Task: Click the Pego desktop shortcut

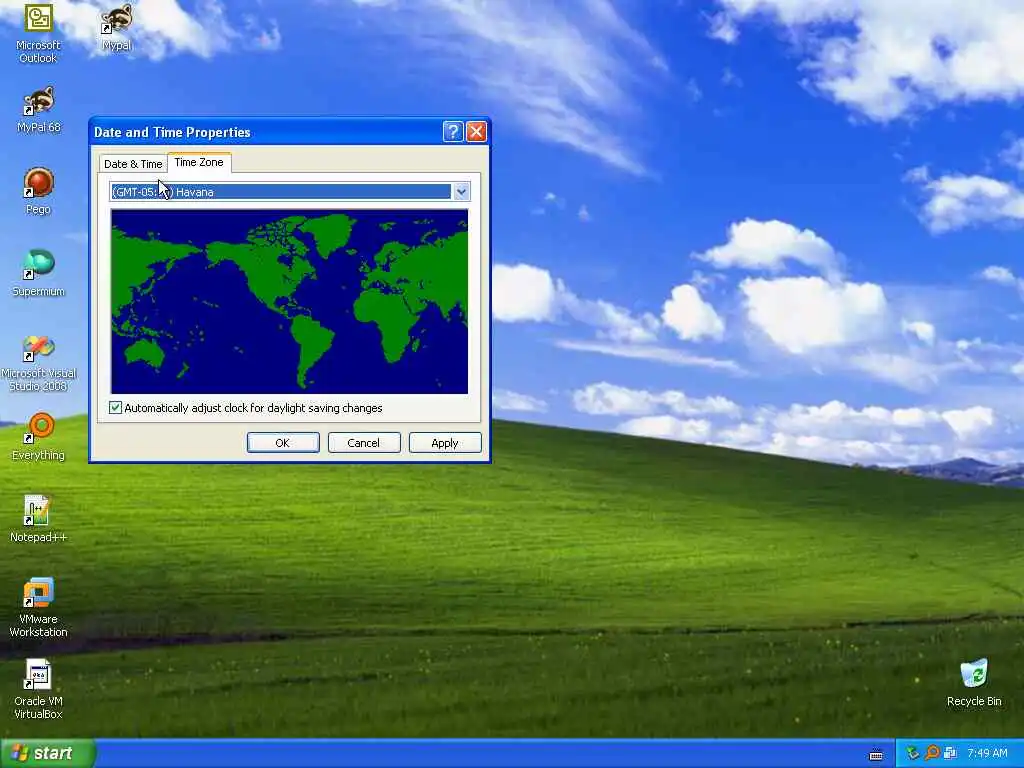Action: pos(38,191)
